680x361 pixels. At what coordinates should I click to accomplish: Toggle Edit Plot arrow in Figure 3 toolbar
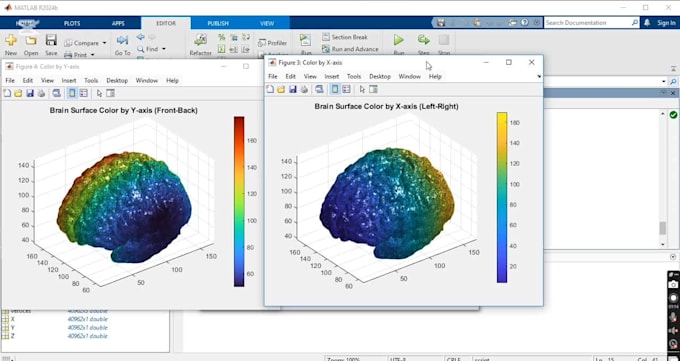point(363,89)
